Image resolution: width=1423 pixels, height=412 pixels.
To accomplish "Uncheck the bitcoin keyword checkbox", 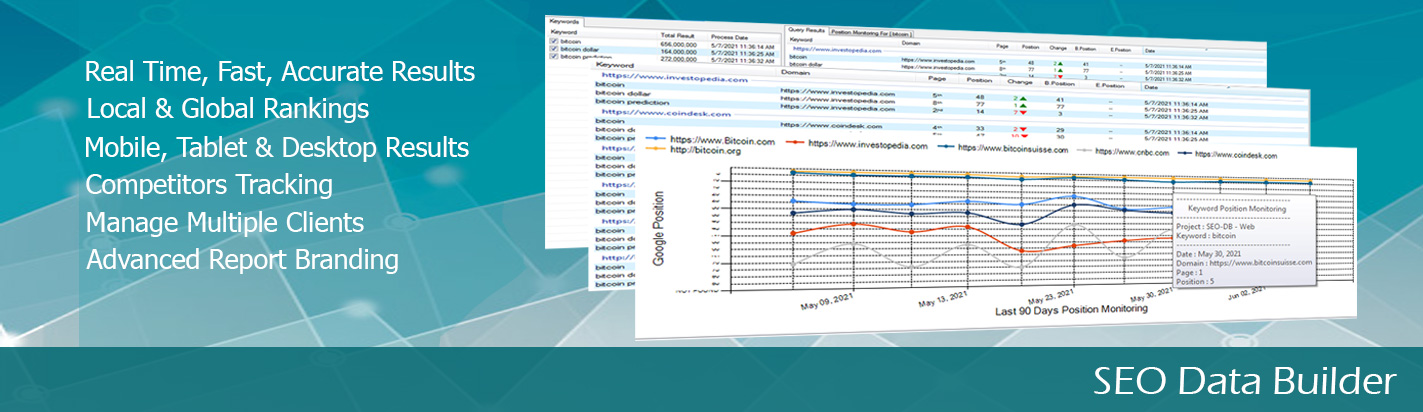I will [x=554, y=41].
